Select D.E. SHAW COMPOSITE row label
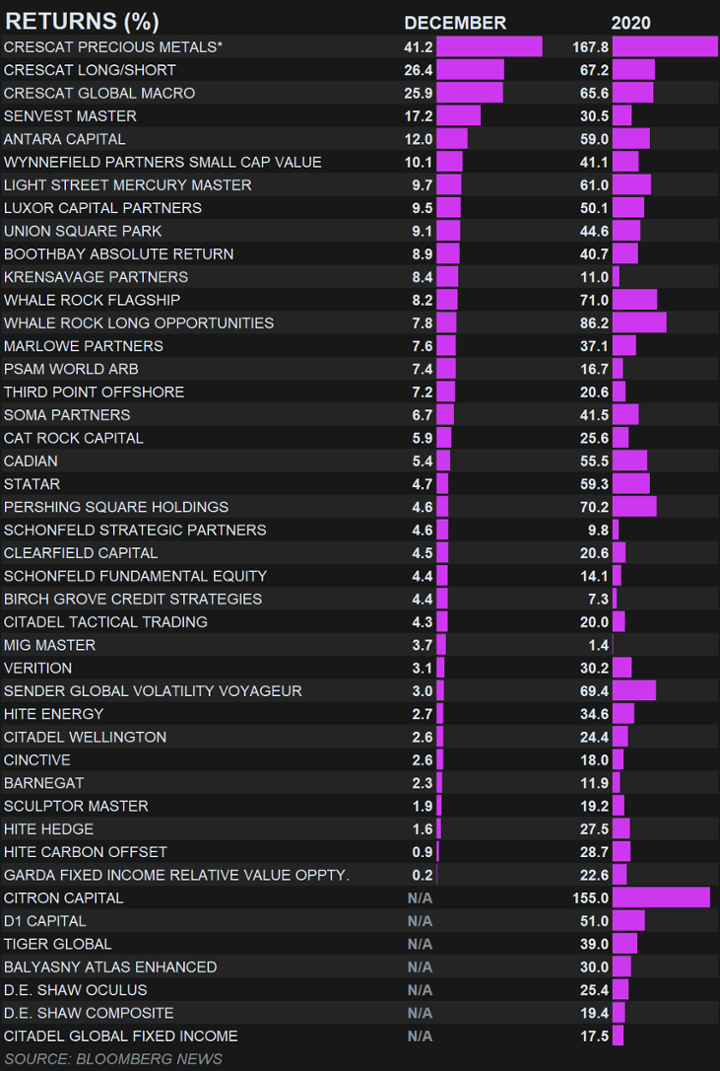 pyautogui.click(x=89, y=1013)
